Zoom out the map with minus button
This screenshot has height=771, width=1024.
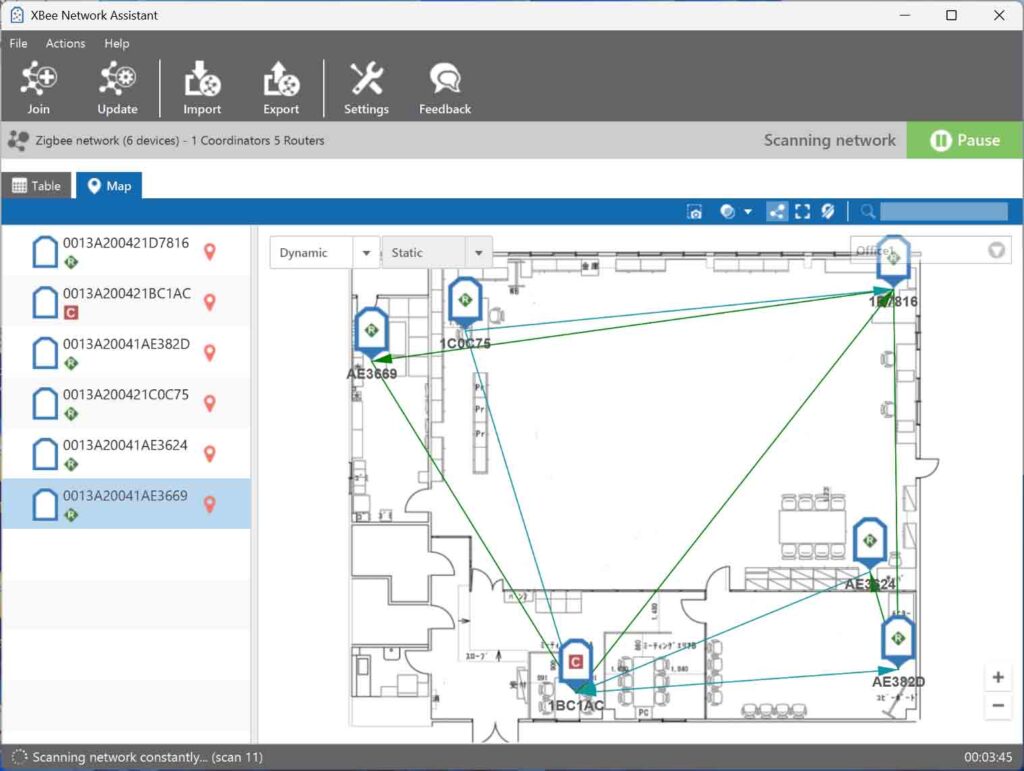click(998, 706)
